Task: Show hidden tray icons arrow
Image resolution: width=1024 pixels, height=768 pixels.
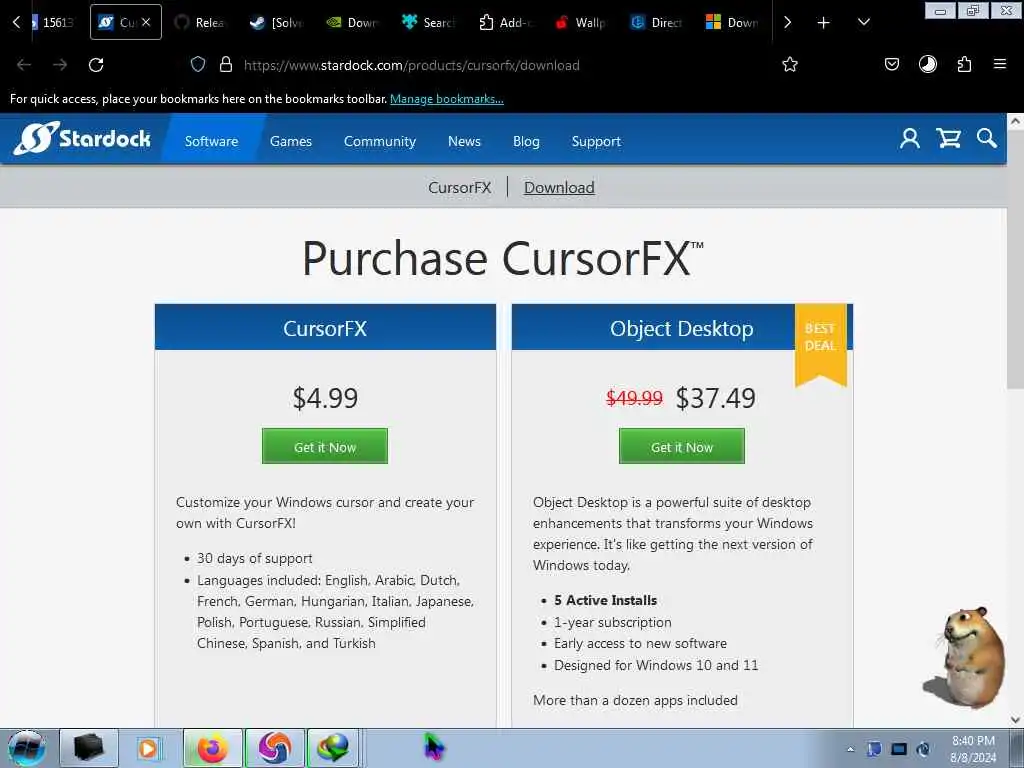Action: tap(850, 749)
